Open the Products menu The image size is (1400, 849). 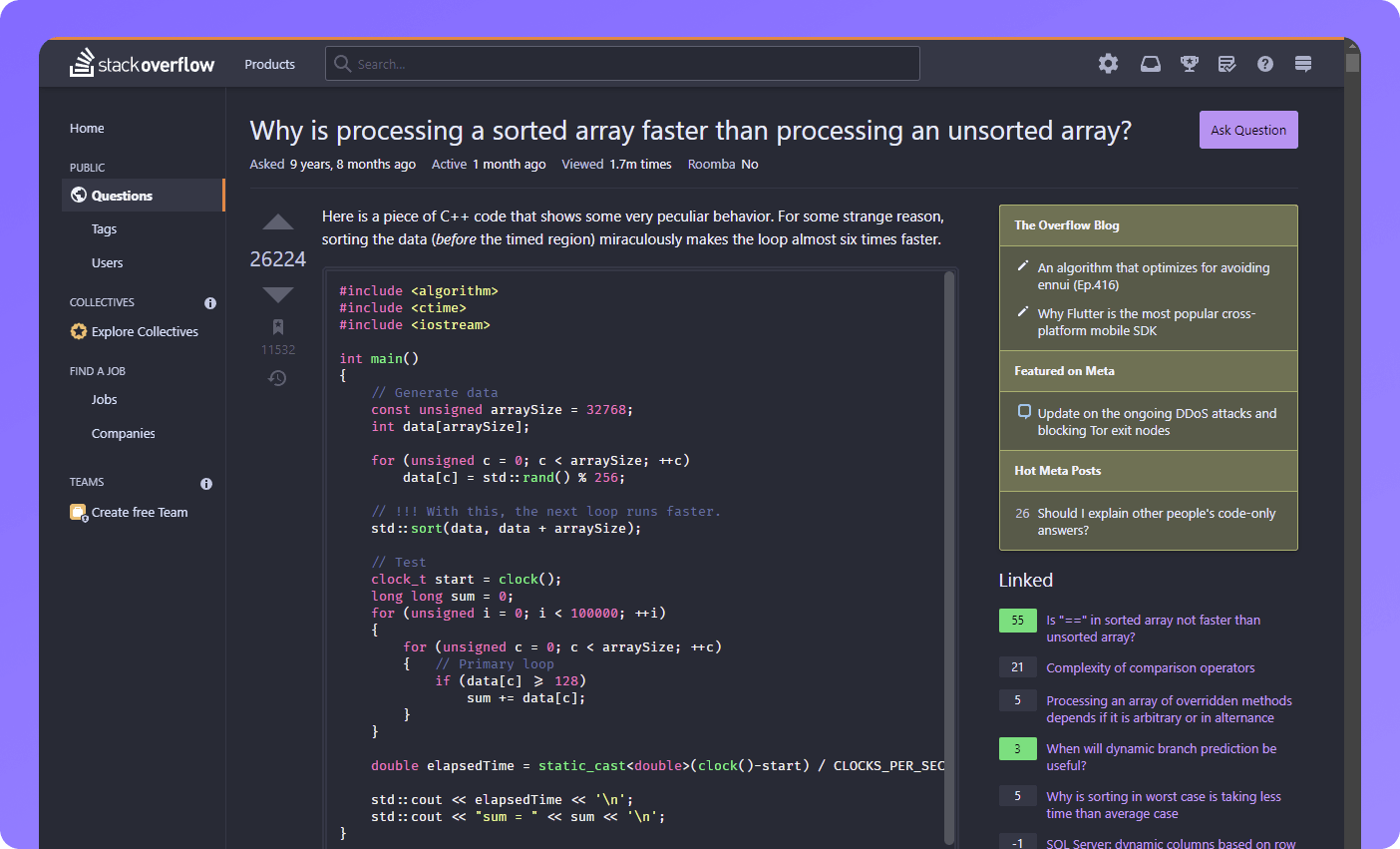coord(268,63)
